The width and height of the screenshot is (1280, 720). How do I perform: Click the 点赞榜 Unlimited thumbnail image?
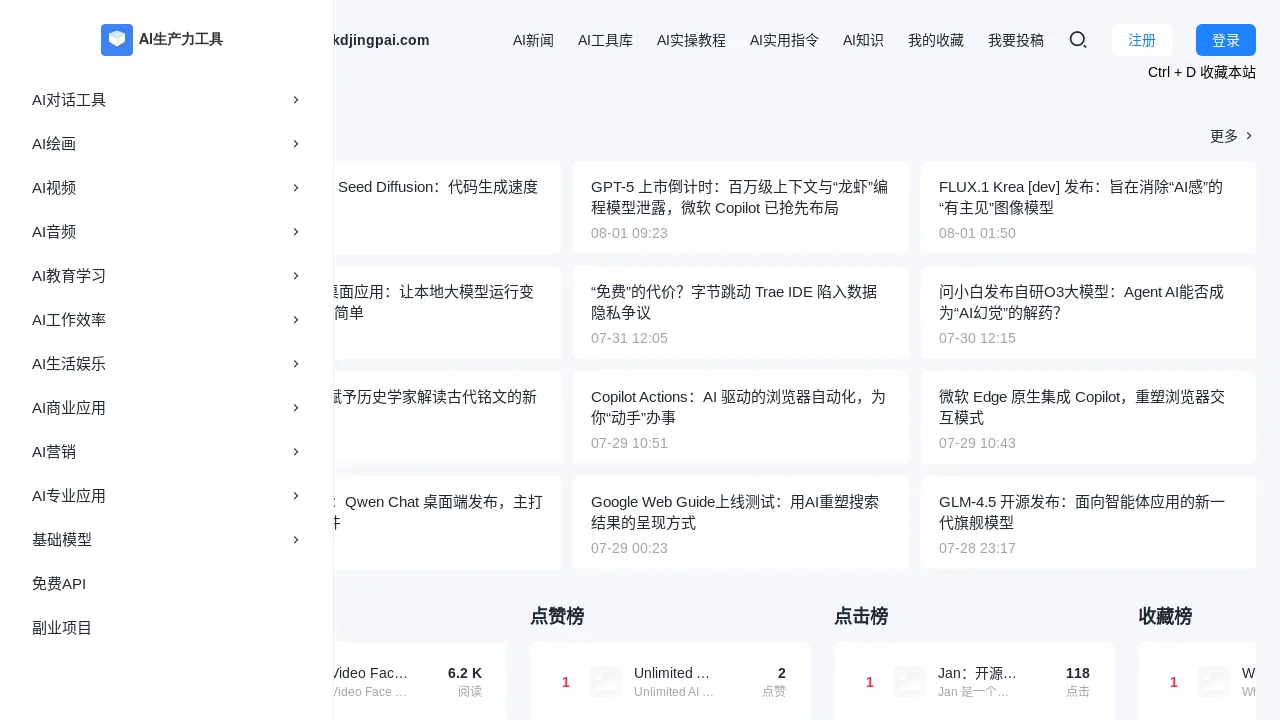[606, 682]
